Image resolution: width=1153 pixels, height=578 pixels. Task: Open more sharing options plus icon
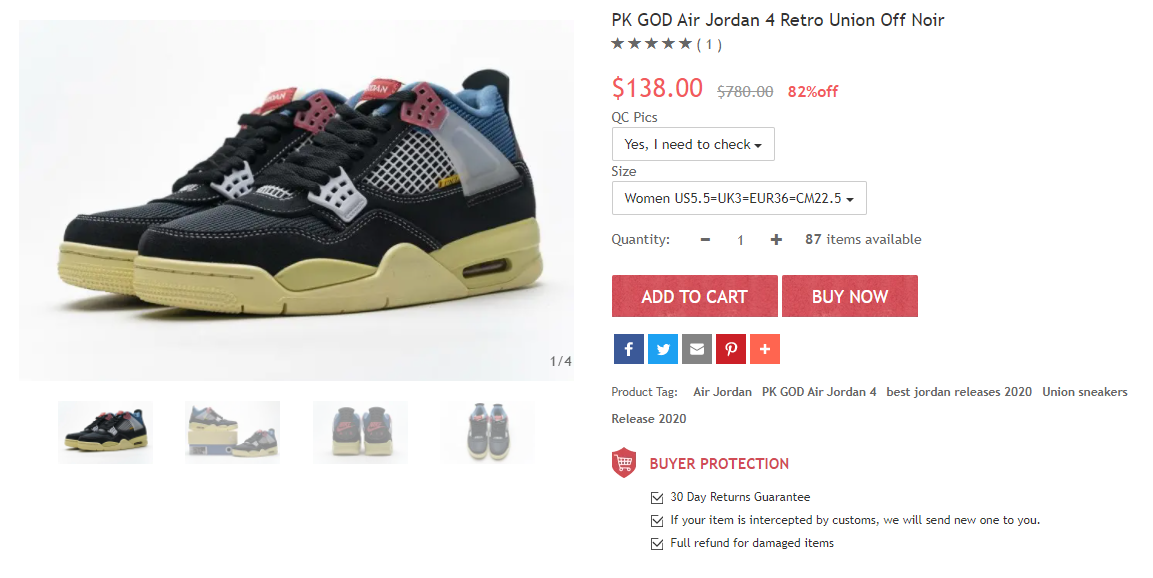[x=765, y=349]
